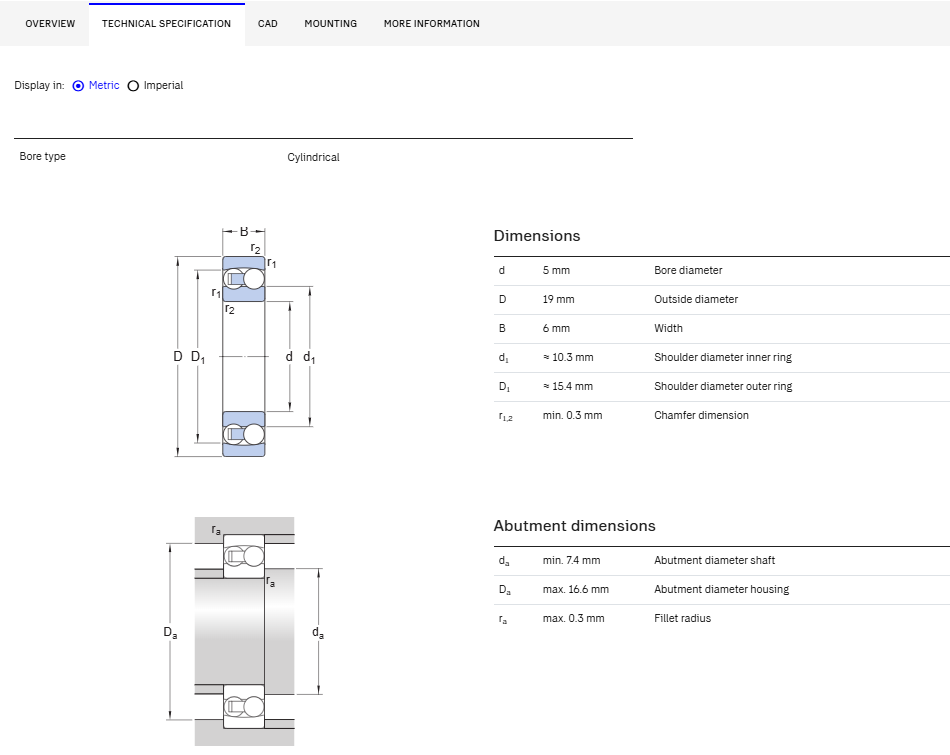Click the 5 mm bore diameter value

click(x=556, y=270)
